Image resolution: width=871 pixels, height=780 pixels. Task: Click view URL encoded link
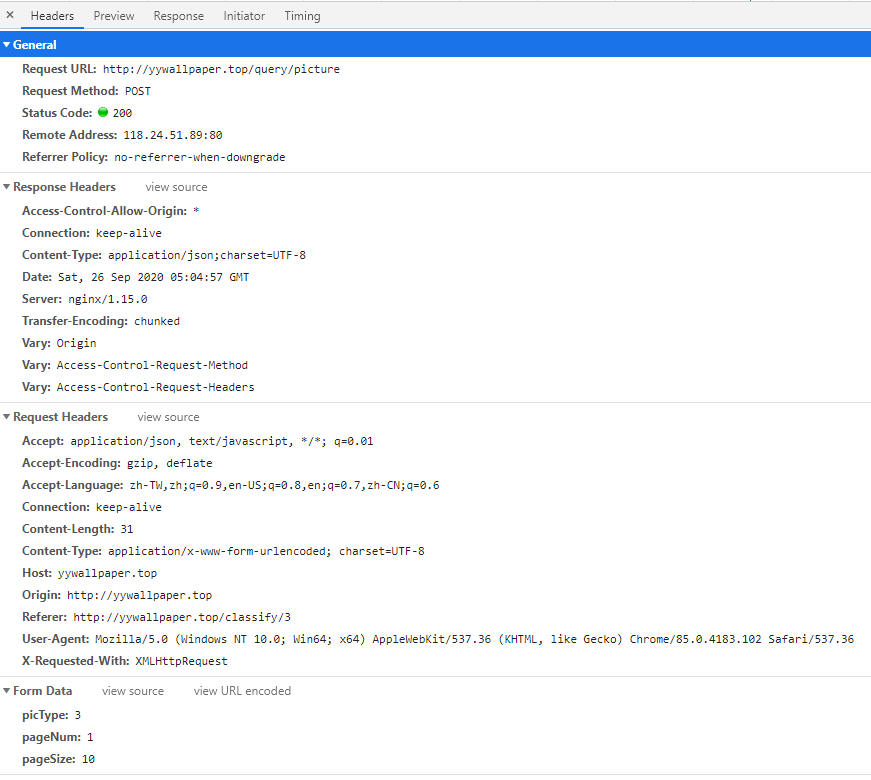(242, 691)
